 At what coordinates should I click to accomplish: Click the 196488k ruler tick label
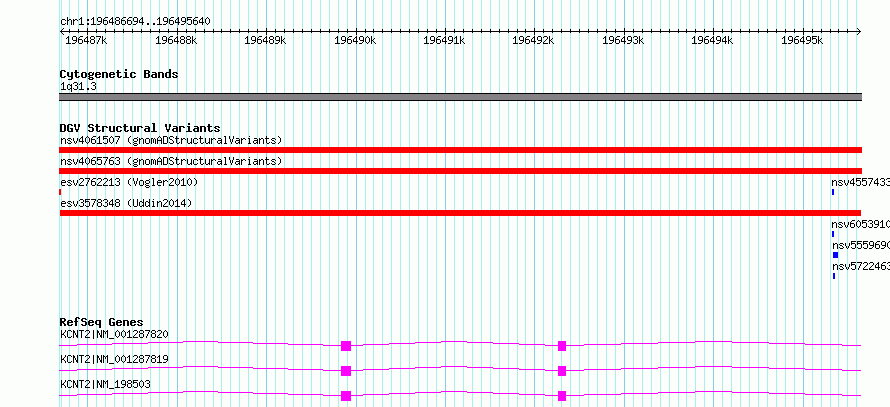[x=175, y=40]
